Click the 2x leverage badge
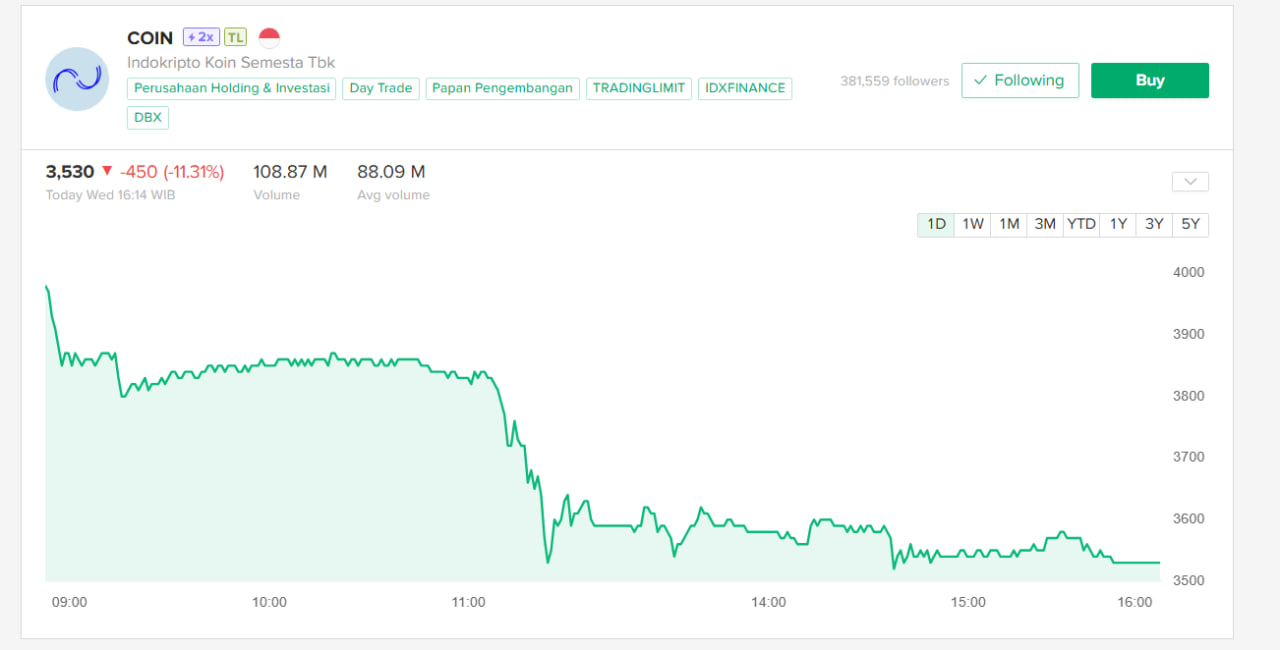Screen dimensions: 1280x650 click(201, 37)
